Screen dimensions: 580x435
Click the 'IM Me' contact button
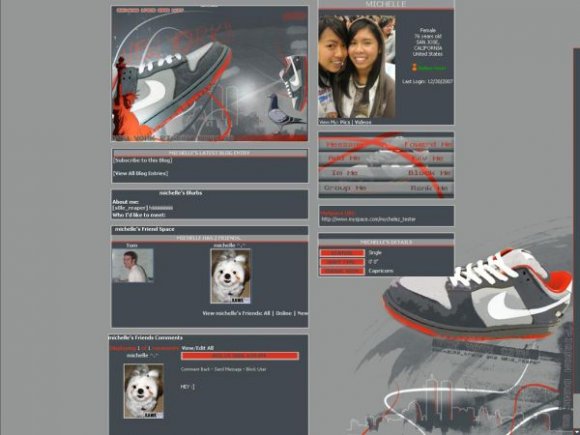[x=345, y=173]
